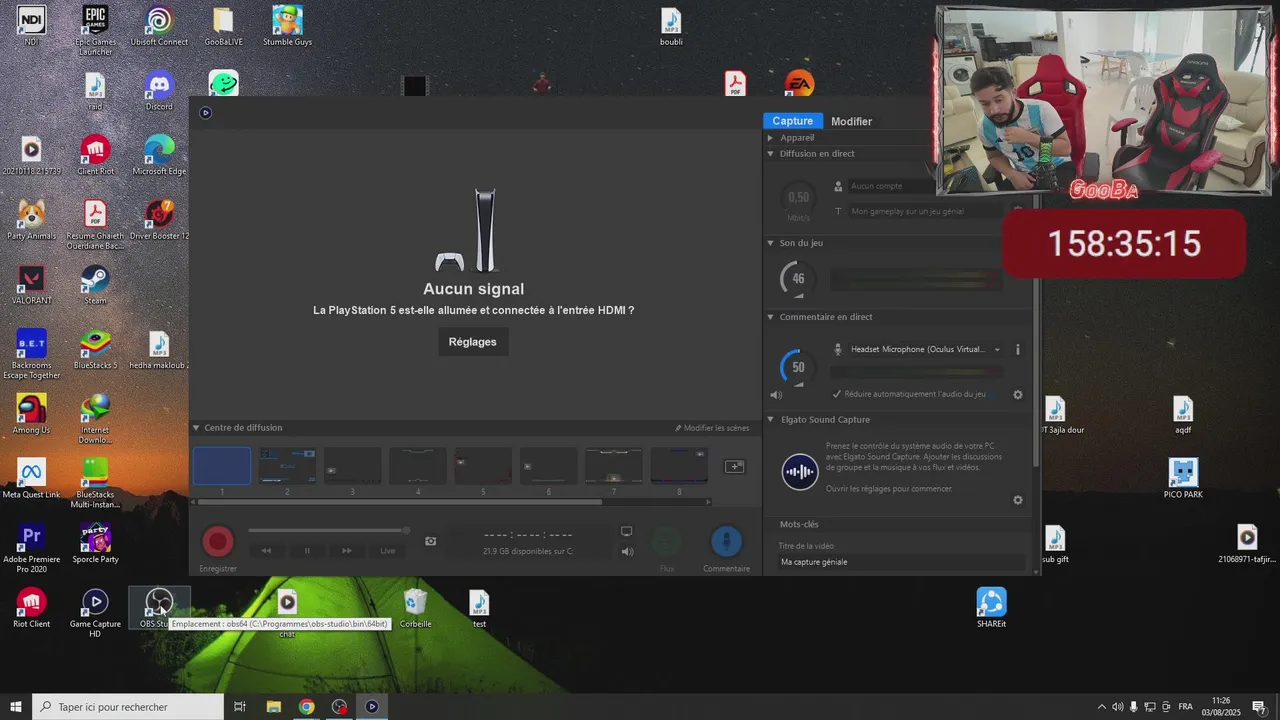Collapse the Son du jeu section
Screen dimensions: 1280x720
(x=770, y=243)
